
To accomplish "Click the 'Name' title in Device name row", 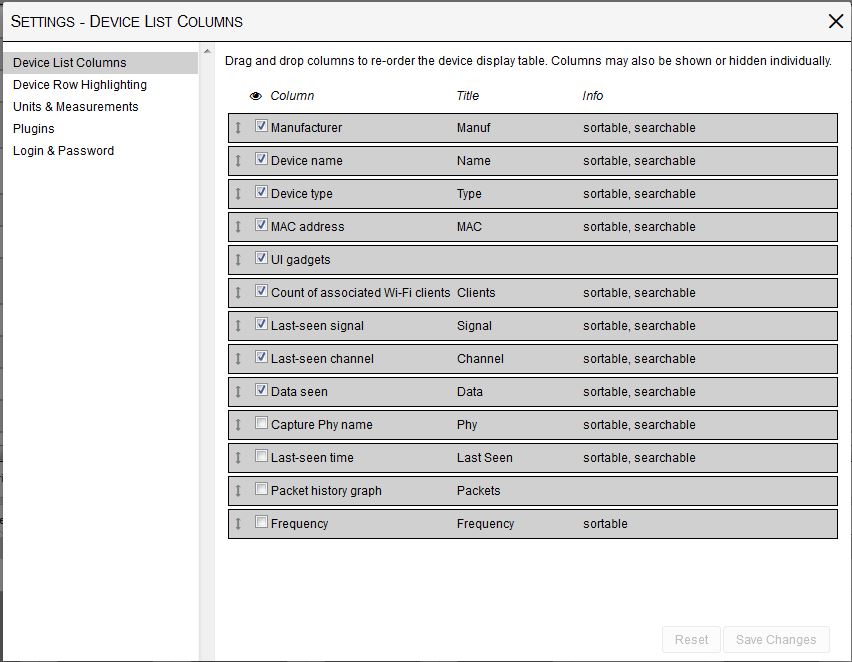I will [x=474, y=161].
